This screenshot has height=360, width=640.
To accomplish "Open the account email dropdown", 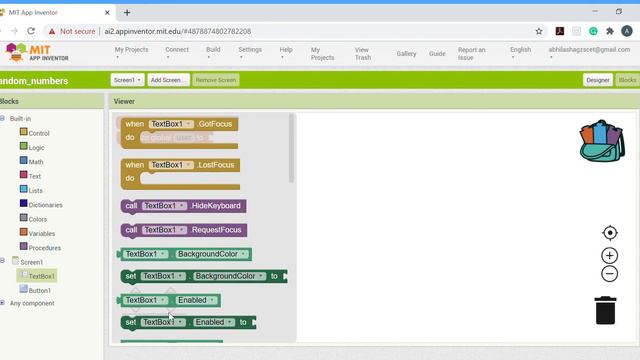I will pyautogui.click(x=589, y=53).
